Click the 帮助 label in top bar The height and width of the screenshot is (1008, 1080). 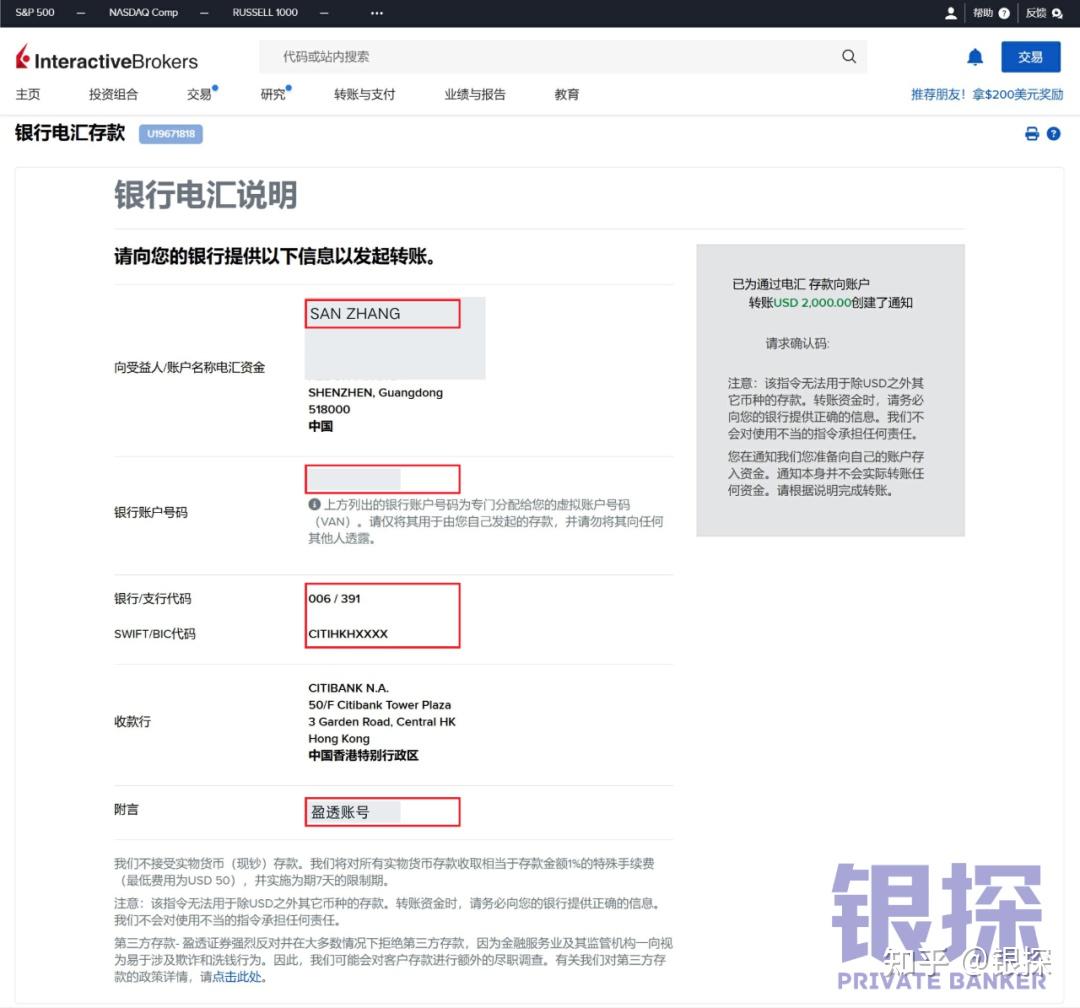[x=983, y=13]
